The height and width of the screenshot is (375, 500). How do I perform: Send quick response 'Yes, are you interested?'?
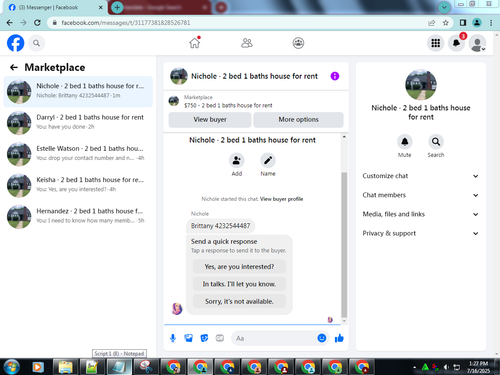click(x=239, y=267)
